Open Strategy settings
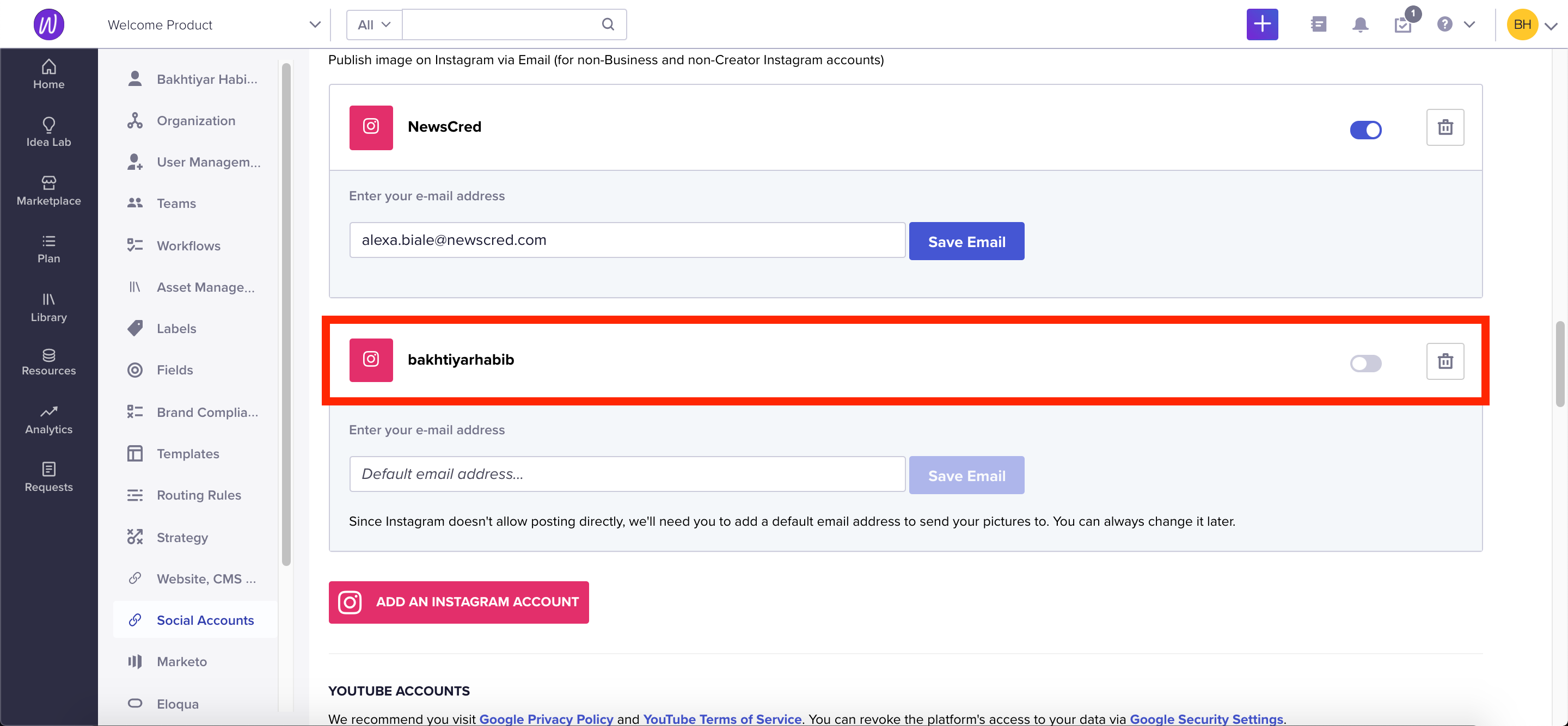 tap(195, 537)
